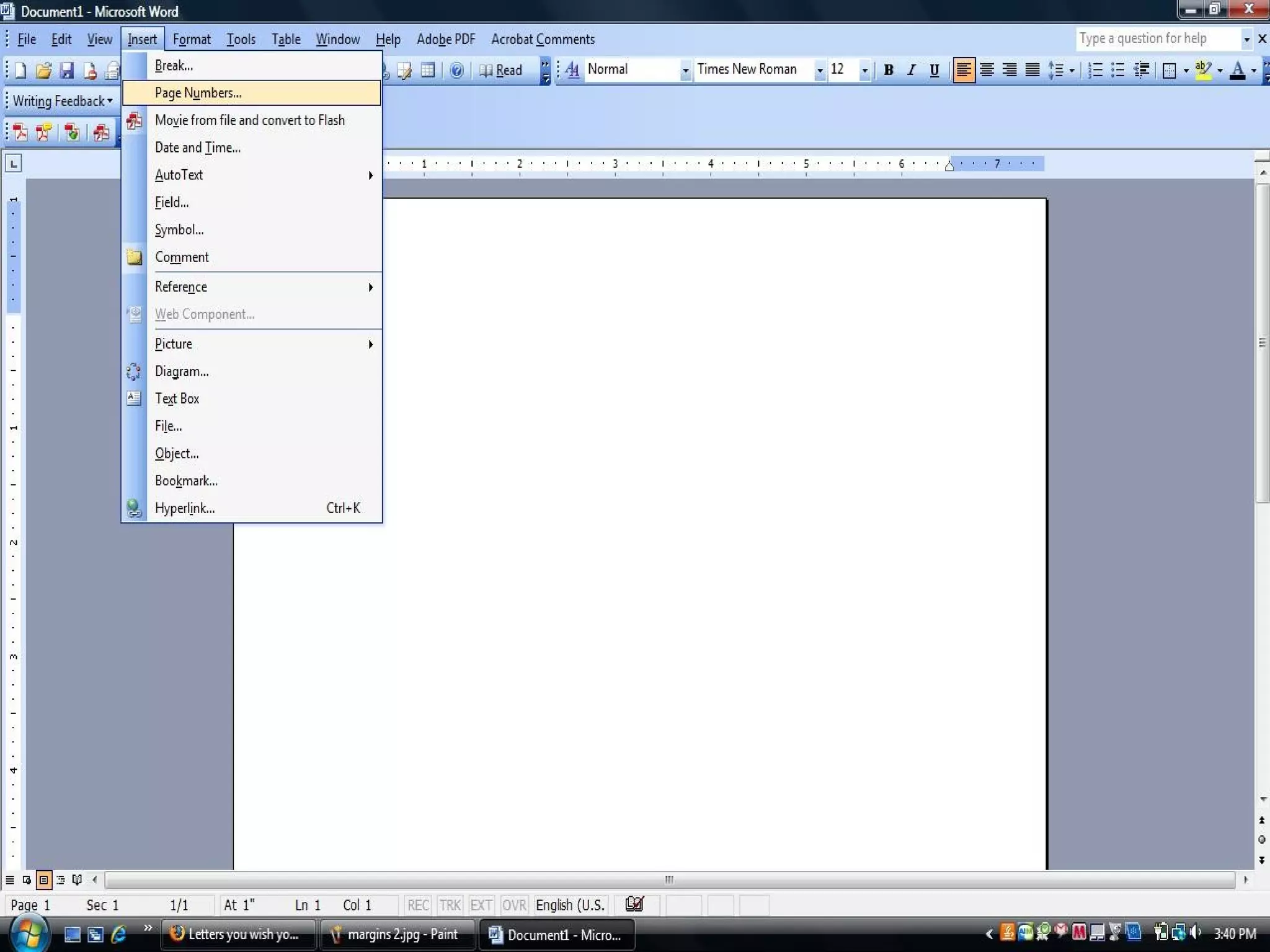The width and height of the screenshot is (1270, 952).
Task: Click the Hyperlink globe icon in menu
Action: tap(134, 508)
